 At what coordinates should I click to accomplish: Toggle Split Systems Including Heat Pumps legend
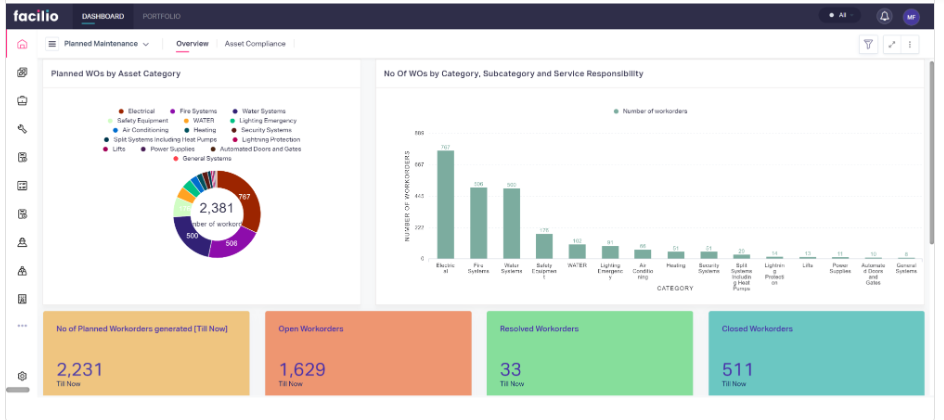tap(160, 139)
